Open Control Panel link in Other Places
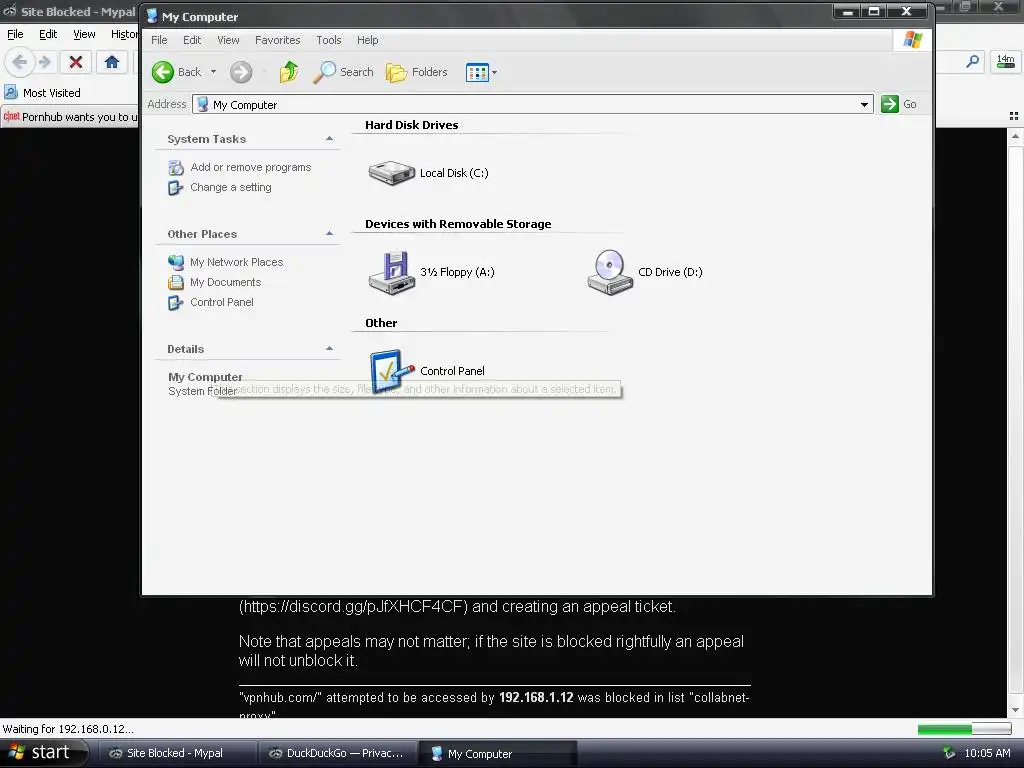Image resolution: width=1024 pixels, height=768 pixels. point(221,302)
